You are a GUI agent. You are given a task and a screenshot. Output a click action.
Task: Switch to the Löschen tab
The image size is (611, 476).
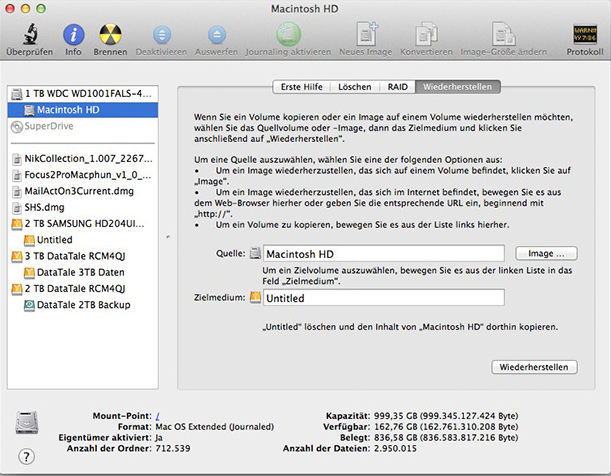356,87
